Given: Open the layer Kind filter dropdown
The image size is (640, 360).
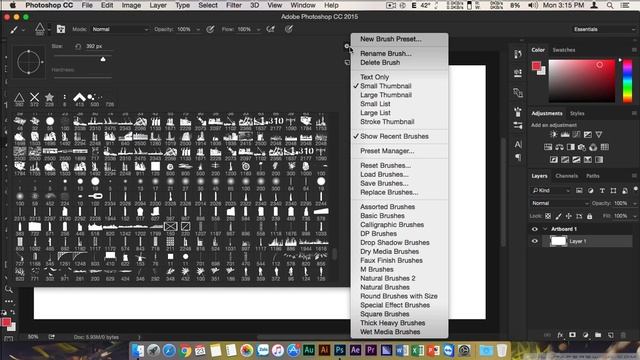Looking at the screenshot, I should 551,191.
